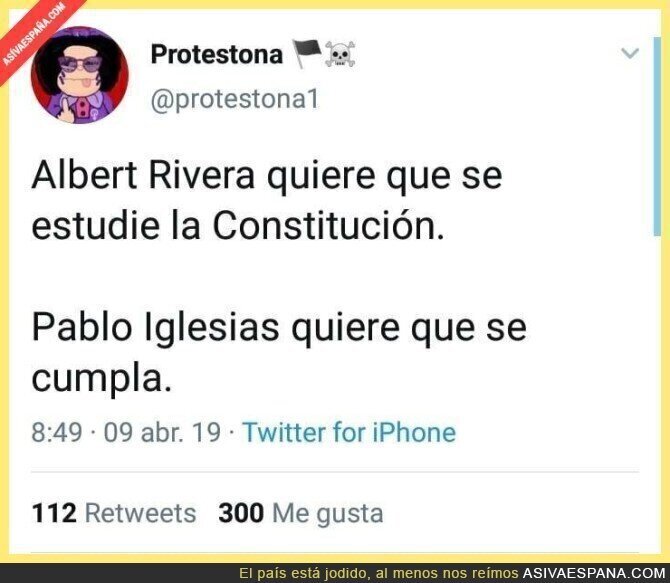Screen dimensions: 670x583
Task: Select the 'Pablo Iglesias quiere que se' line
Action: (279, 328)
